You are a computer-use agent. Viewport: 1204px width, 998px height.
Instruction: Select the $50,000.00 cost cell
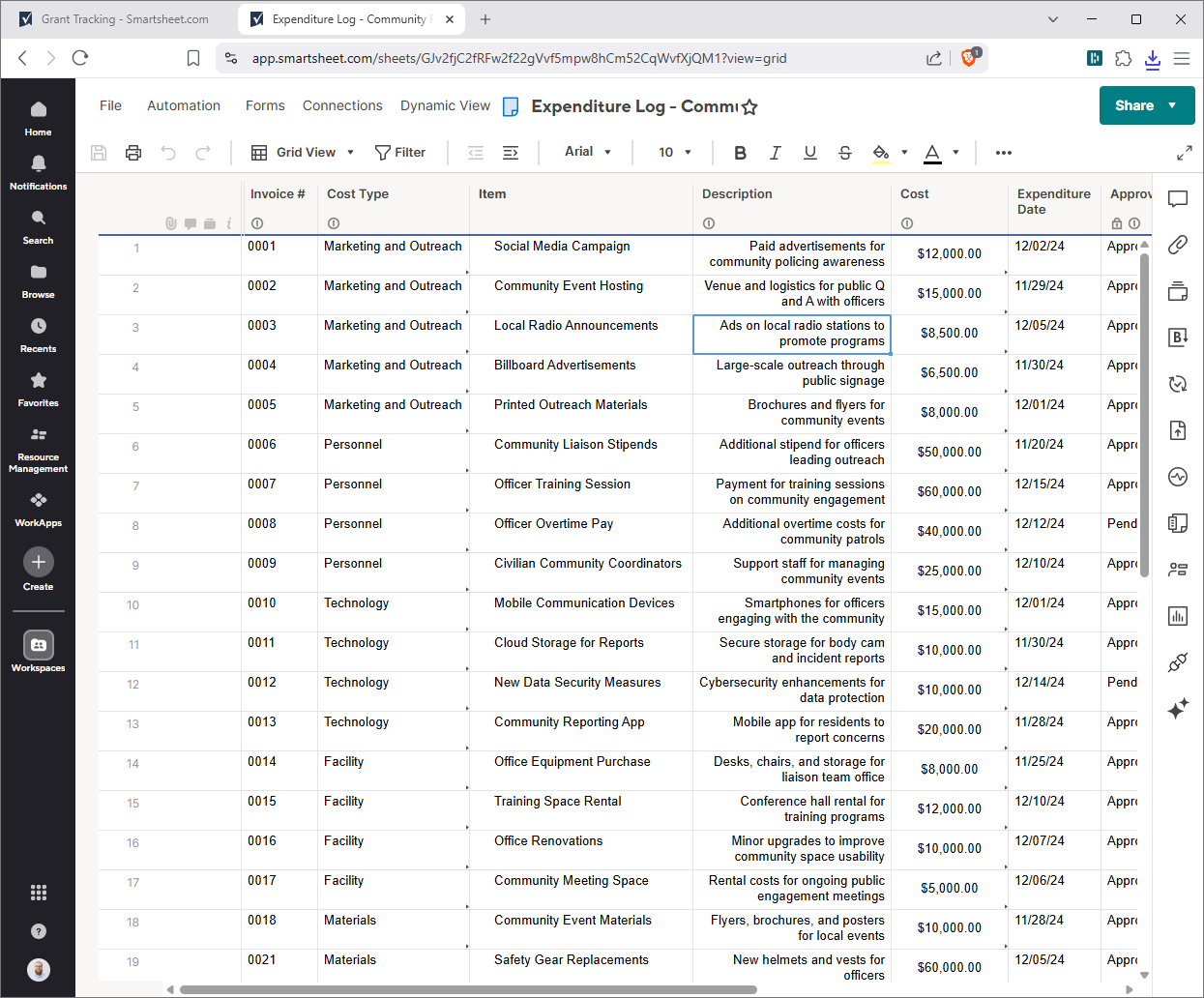(x=948, y=453)
